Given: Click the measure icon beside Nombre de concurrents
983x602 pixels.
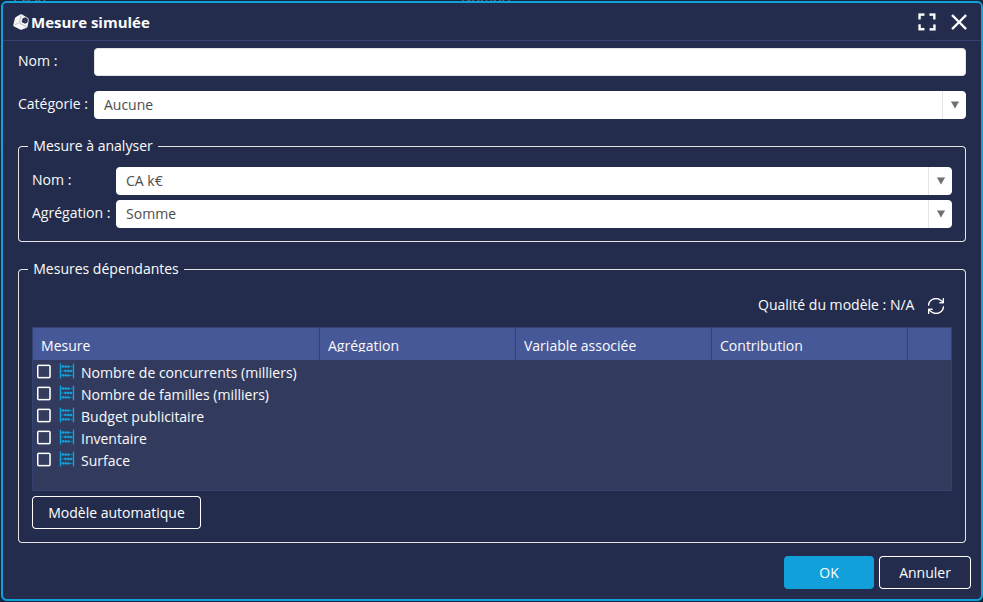Looking at the screenshot, I should click(67, 372).
